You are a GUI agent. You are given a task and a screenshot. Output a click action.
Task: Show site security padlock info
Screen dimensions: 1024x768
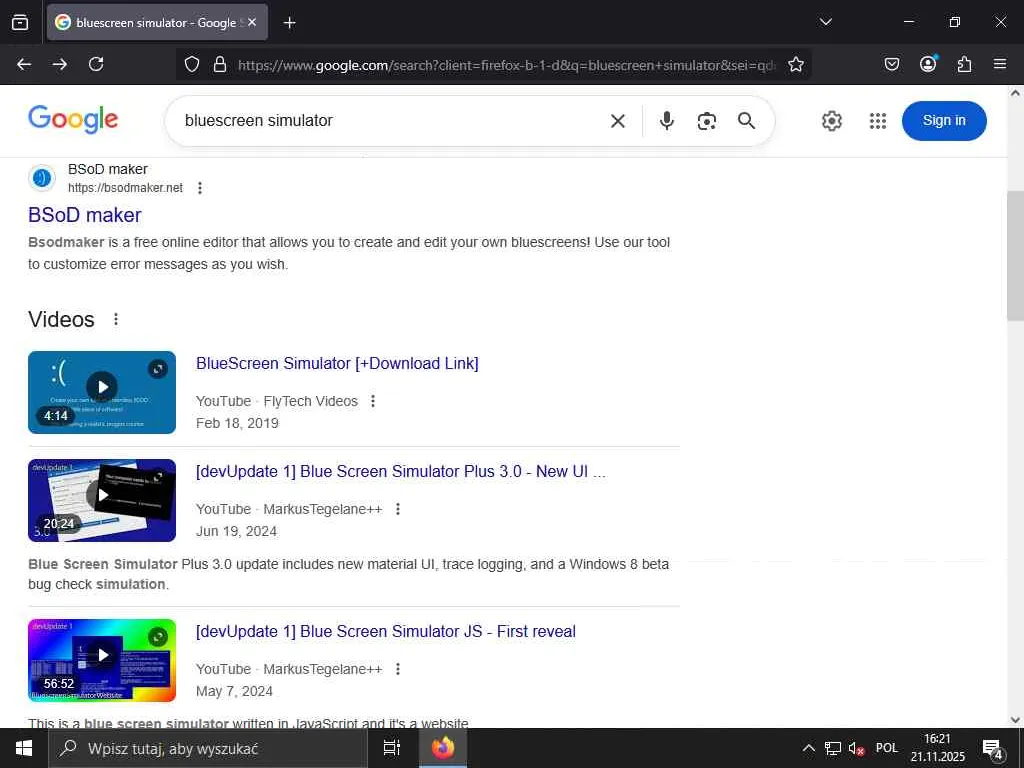click(220, 64)
